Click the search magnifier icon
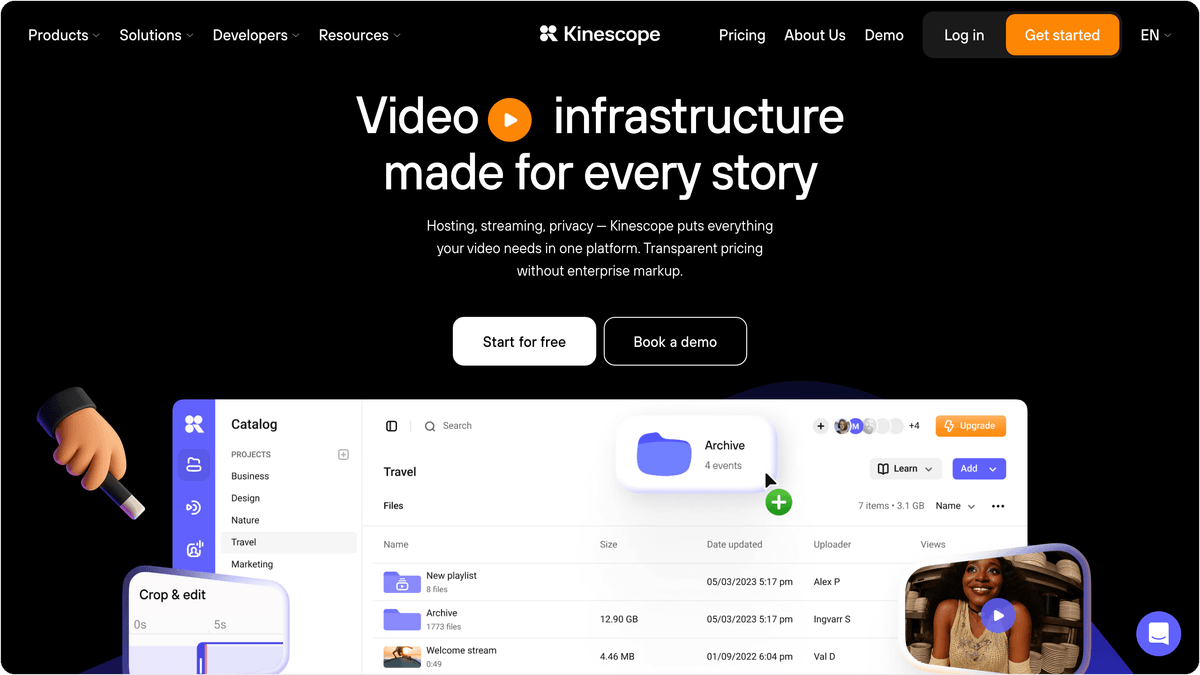 (x=430, y=426)
